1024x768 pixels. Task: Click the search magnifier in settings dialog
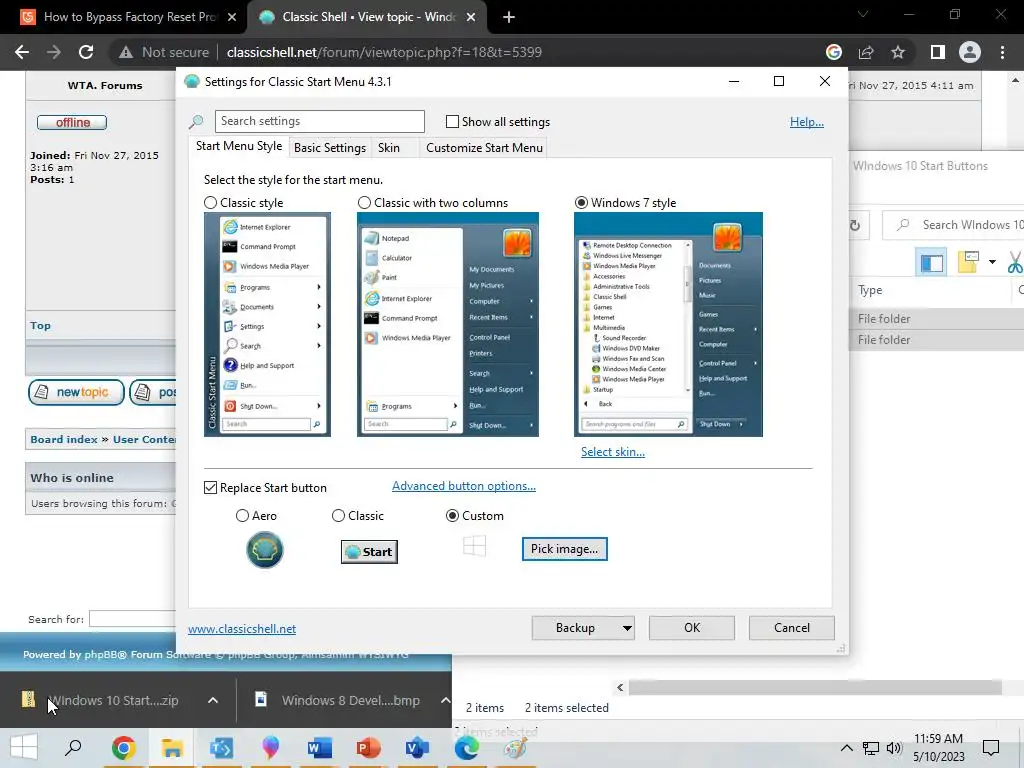tap(196, 121)
